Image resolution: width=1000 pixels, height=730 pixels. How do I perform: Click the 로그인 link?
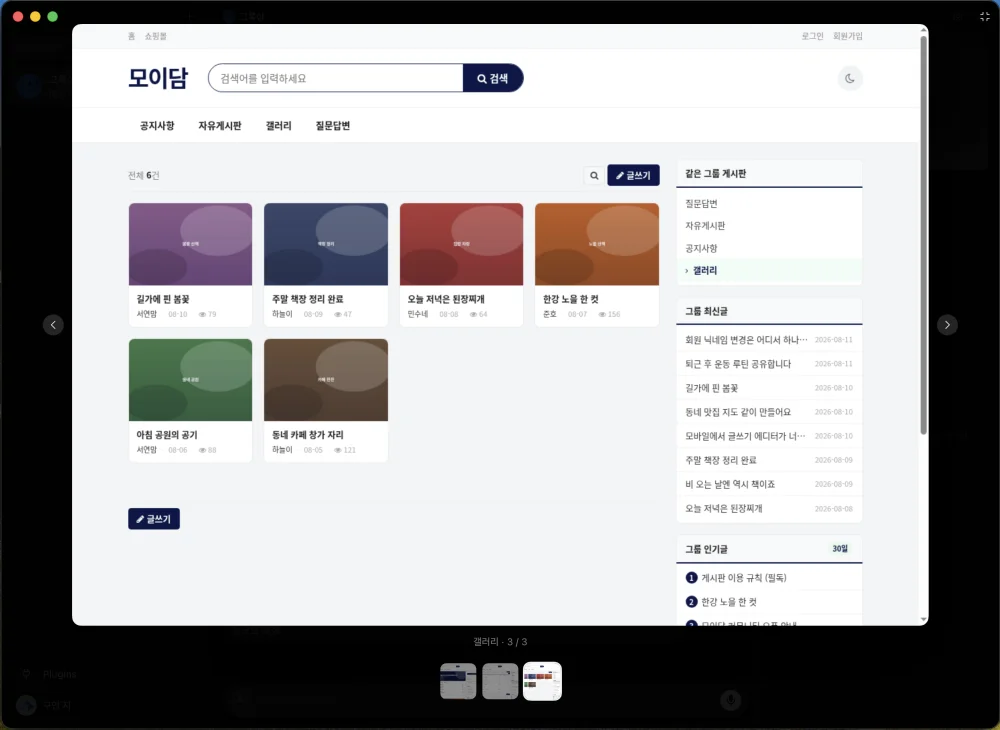pos(812,36)
